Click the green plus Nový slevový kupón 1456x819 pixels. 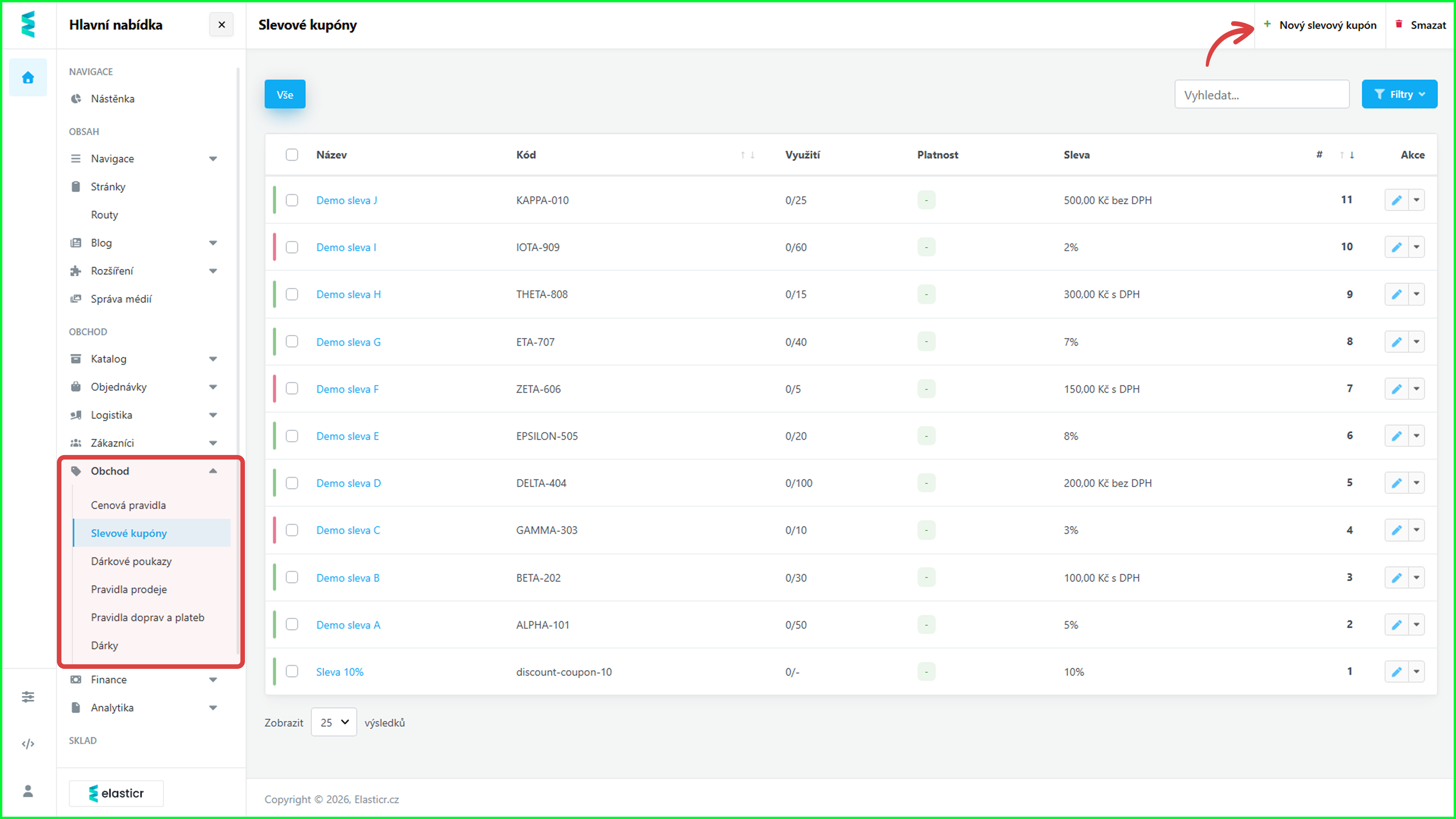click(x=1267, y=24)
